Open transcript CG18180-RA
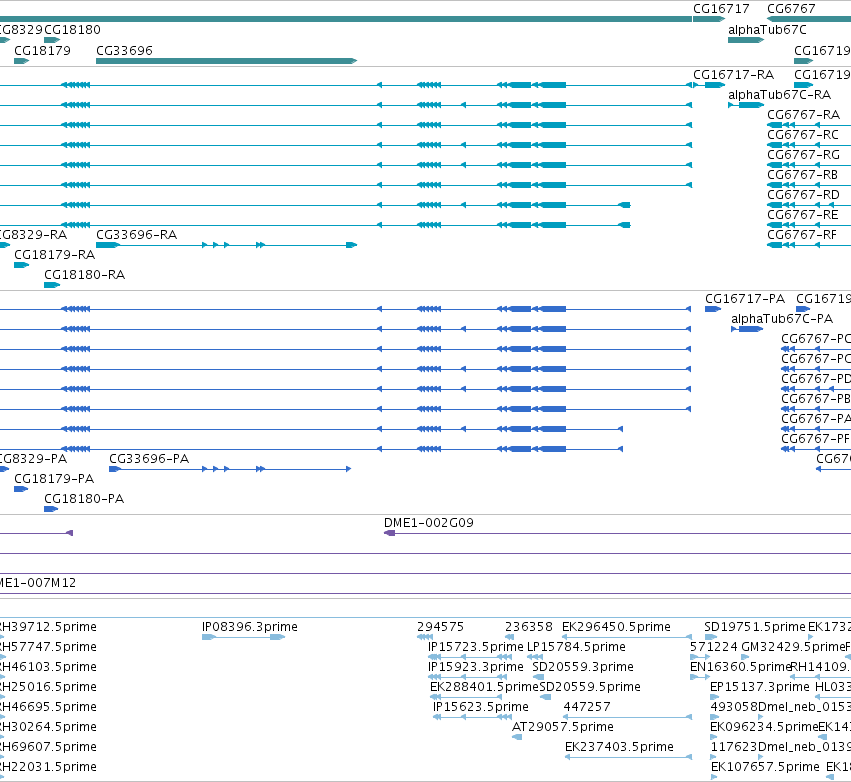Viewport: 851px width, 782px height. tap(84, 275)
